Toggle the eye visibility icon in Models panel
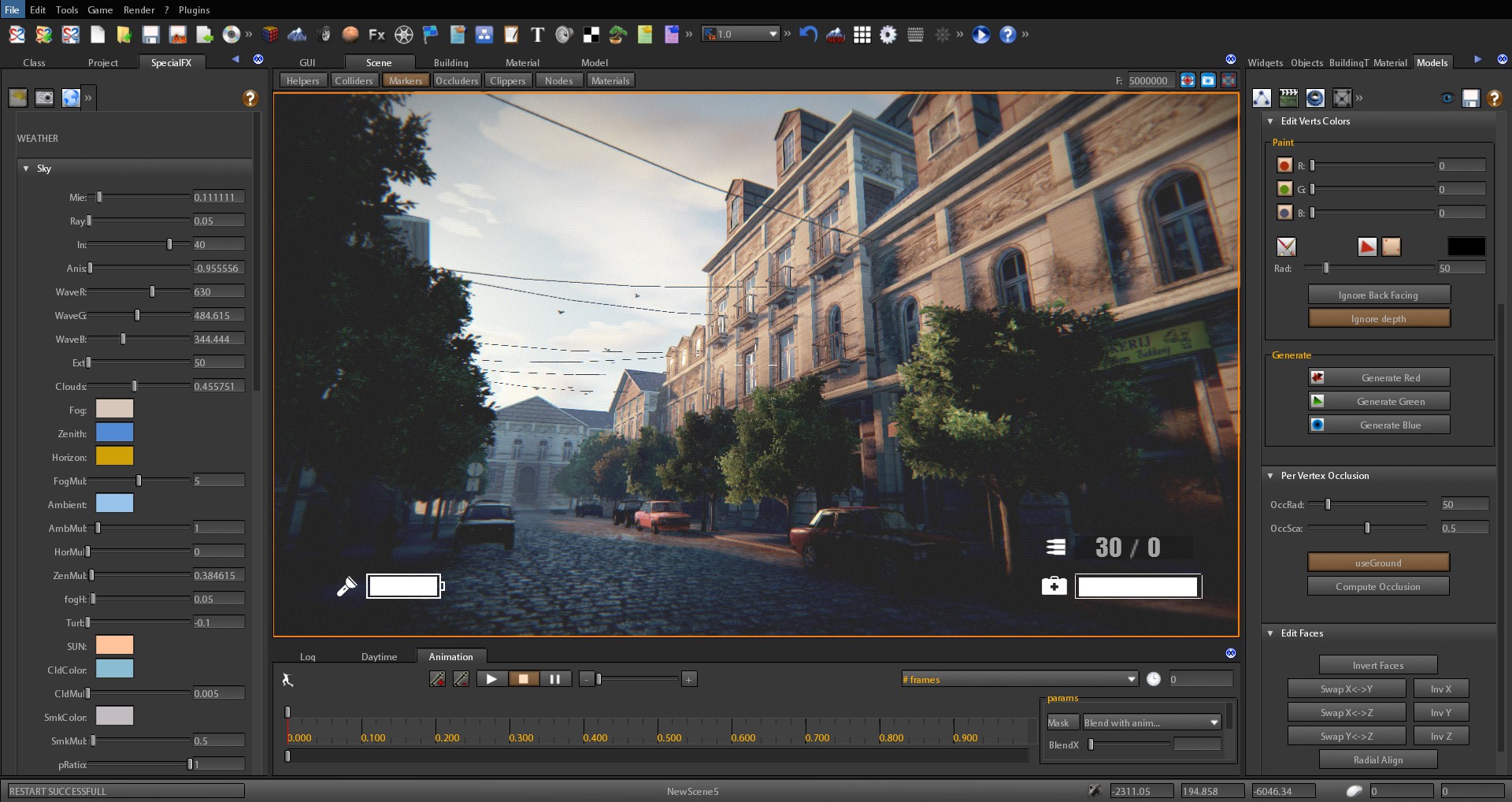 [x=1447, y=98]
